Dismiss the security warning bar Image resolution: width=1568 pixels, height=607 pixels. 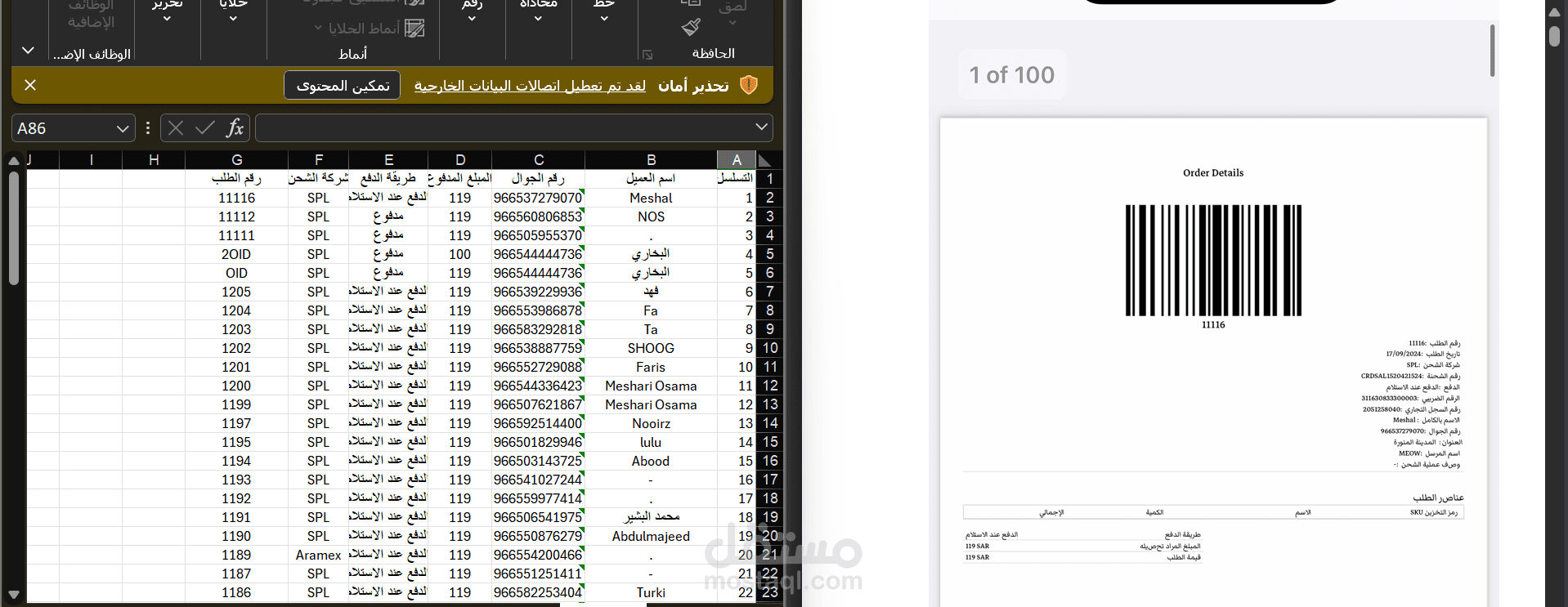tap(30, 85)
